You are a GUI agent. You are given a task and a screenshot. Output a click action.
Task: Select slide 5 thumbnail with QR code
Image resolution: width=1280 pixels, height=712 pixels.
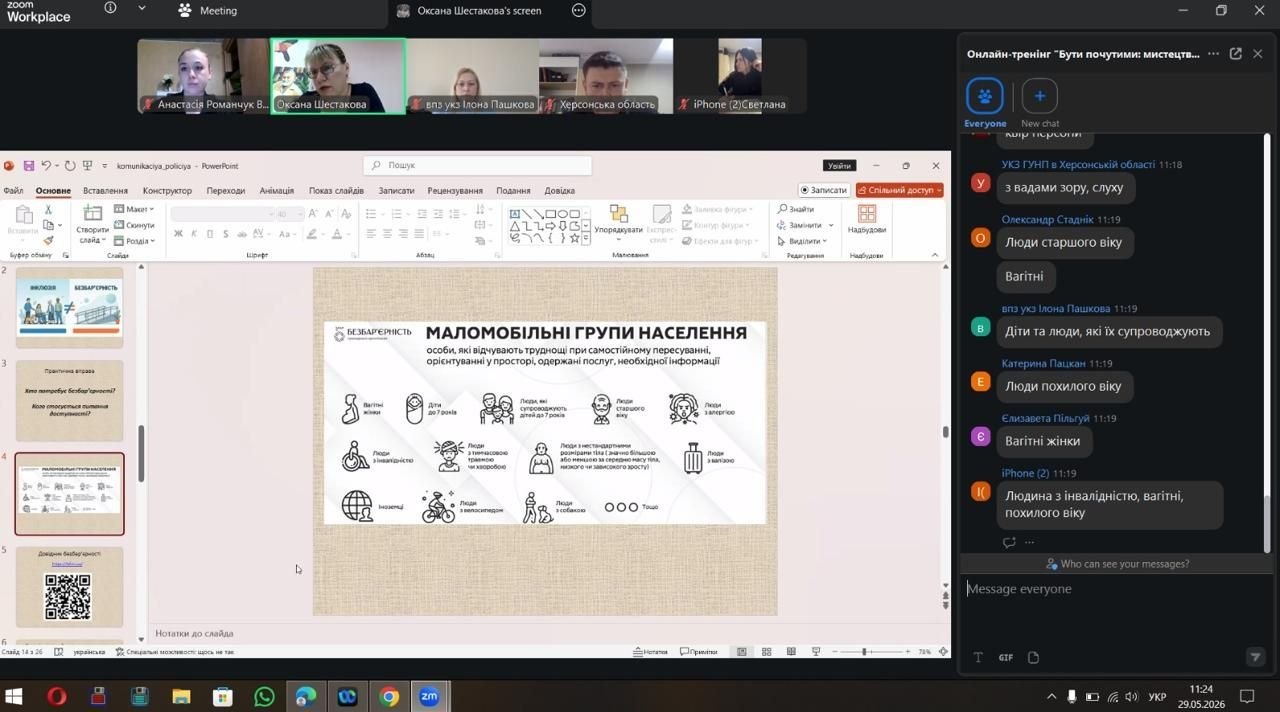tap(70, 587)
